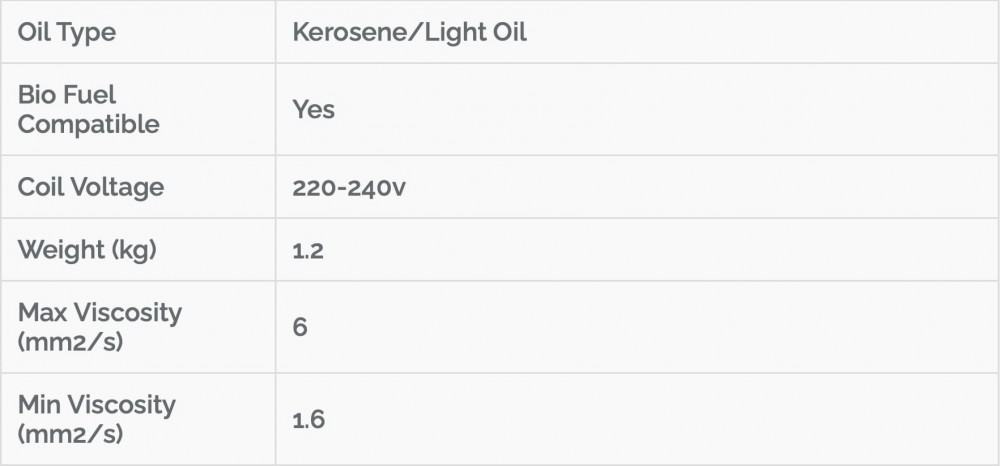Select the 'Yes' value for Bio Fuel
The height and width of the screenshot is (466, 1000).
pos(313,109)
